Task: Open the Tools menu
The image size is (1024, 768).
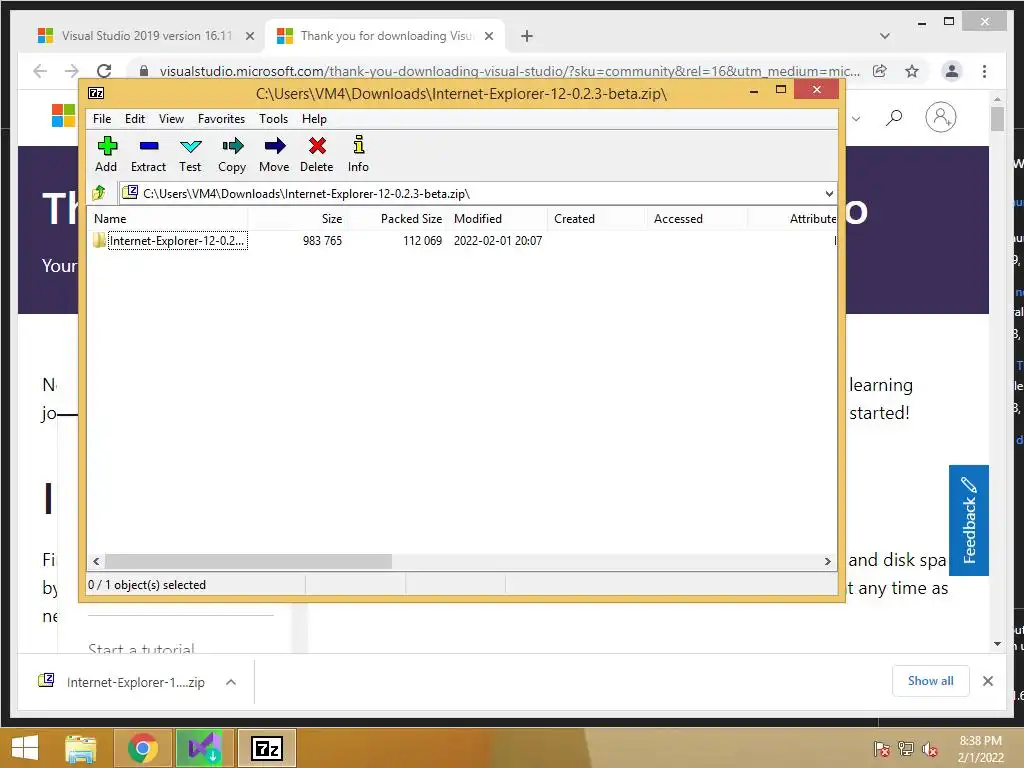Action: [273, 119]
